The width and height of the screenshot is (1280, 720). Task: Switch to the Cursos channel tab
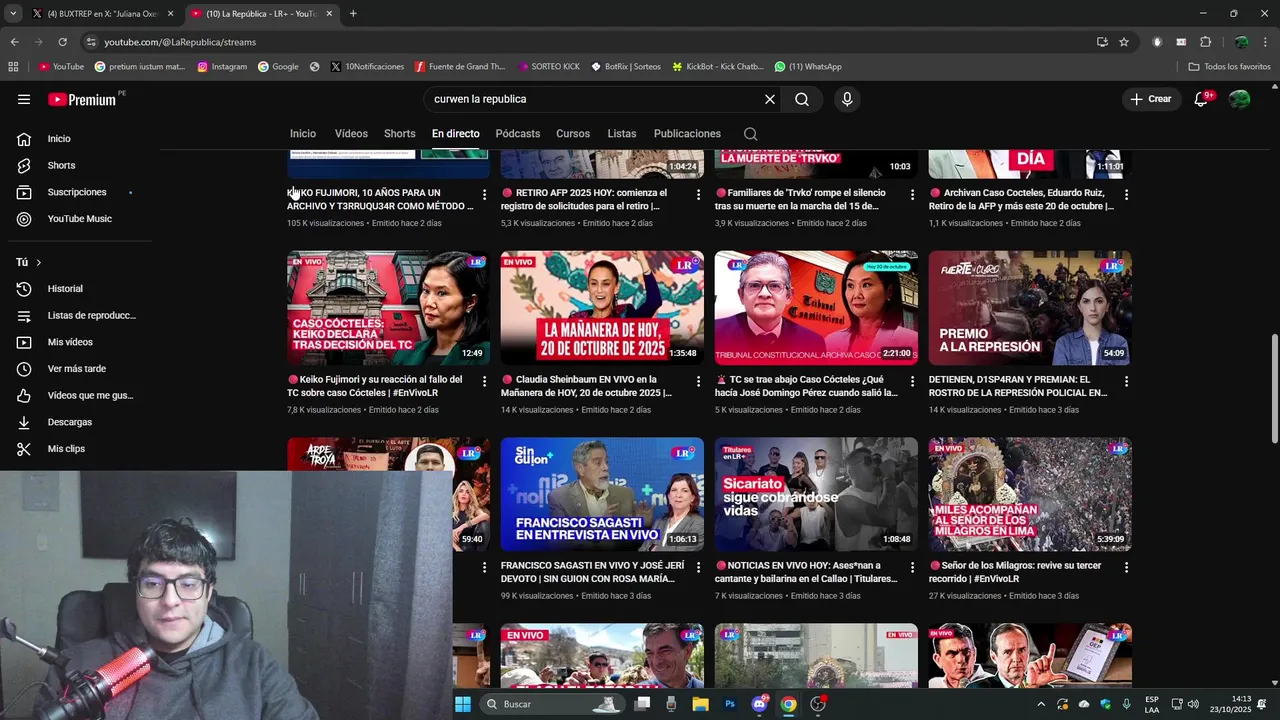click(x=573, y=134)
